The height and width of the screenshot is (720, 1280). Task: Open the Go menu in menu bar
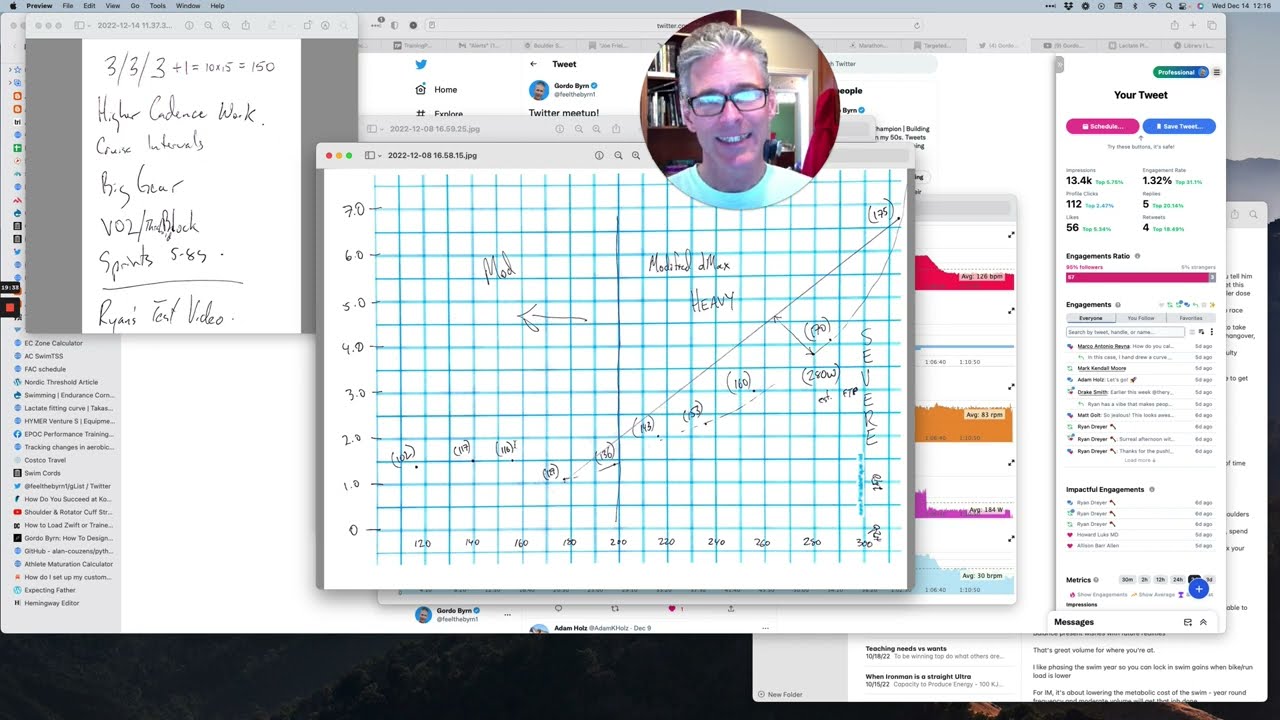click(x=137, y=6)
